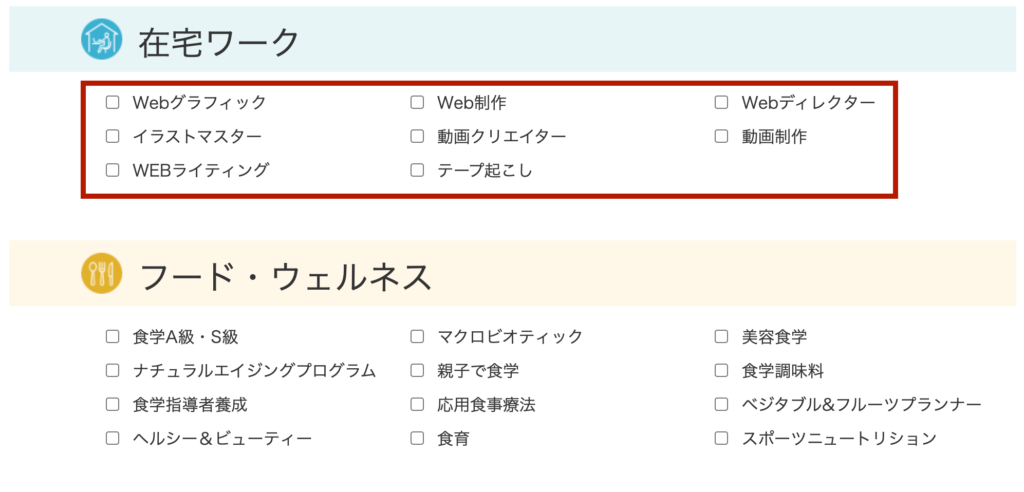Click the blue home-work icon beside 在宅ワーク
1024x492 pixels.
101,39
